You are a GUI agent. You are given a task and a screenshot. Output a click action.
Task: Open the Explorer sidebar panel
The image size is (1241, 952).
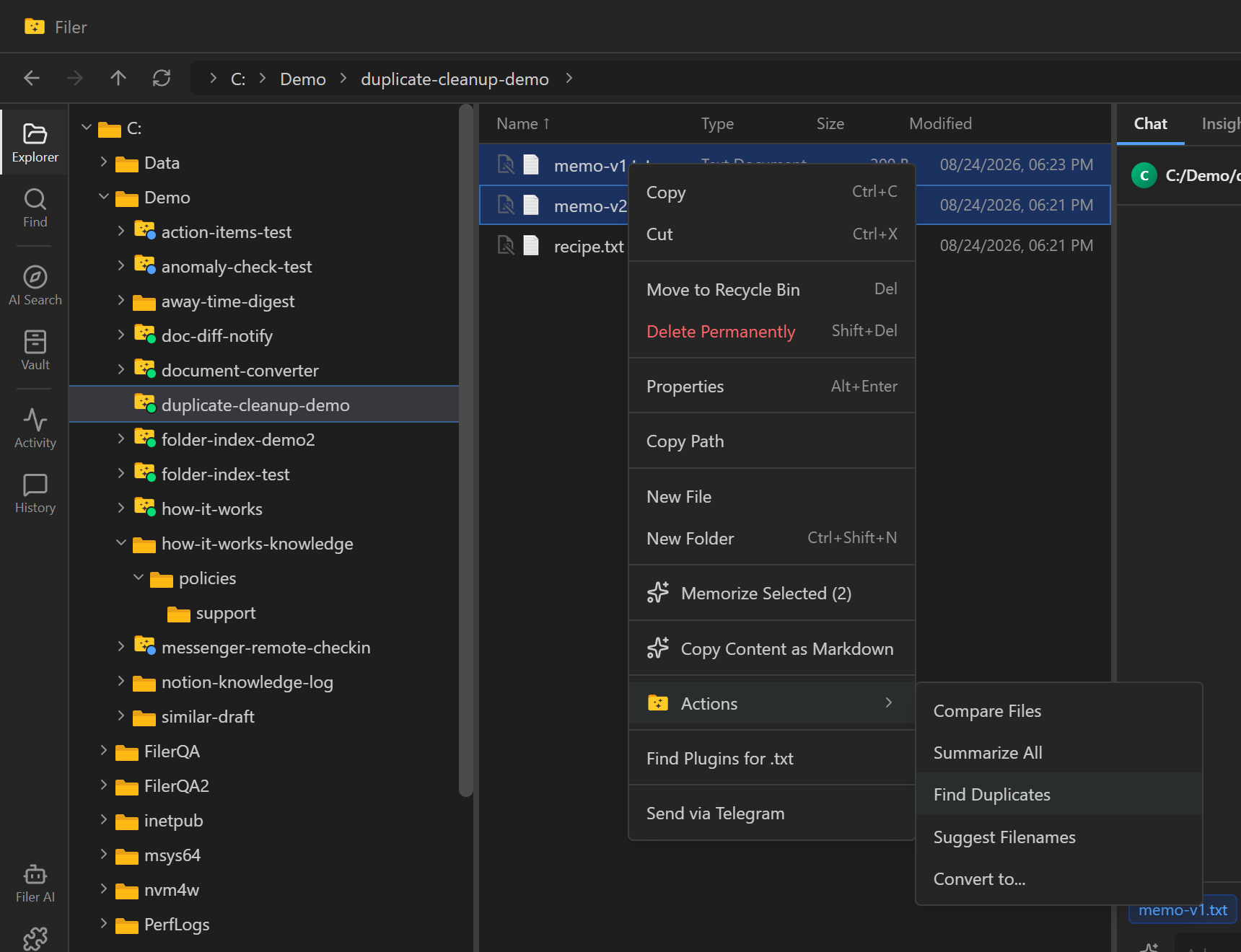[x=35, y=143]
